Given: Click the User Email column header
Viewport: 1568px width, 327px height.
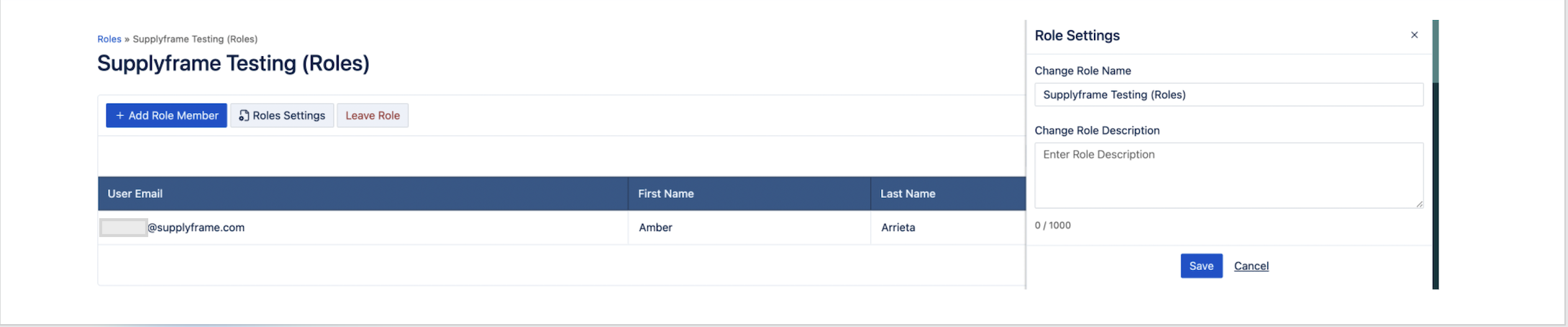Looking at the screenshot, I should pyautogui.click(x=135, y=194).
